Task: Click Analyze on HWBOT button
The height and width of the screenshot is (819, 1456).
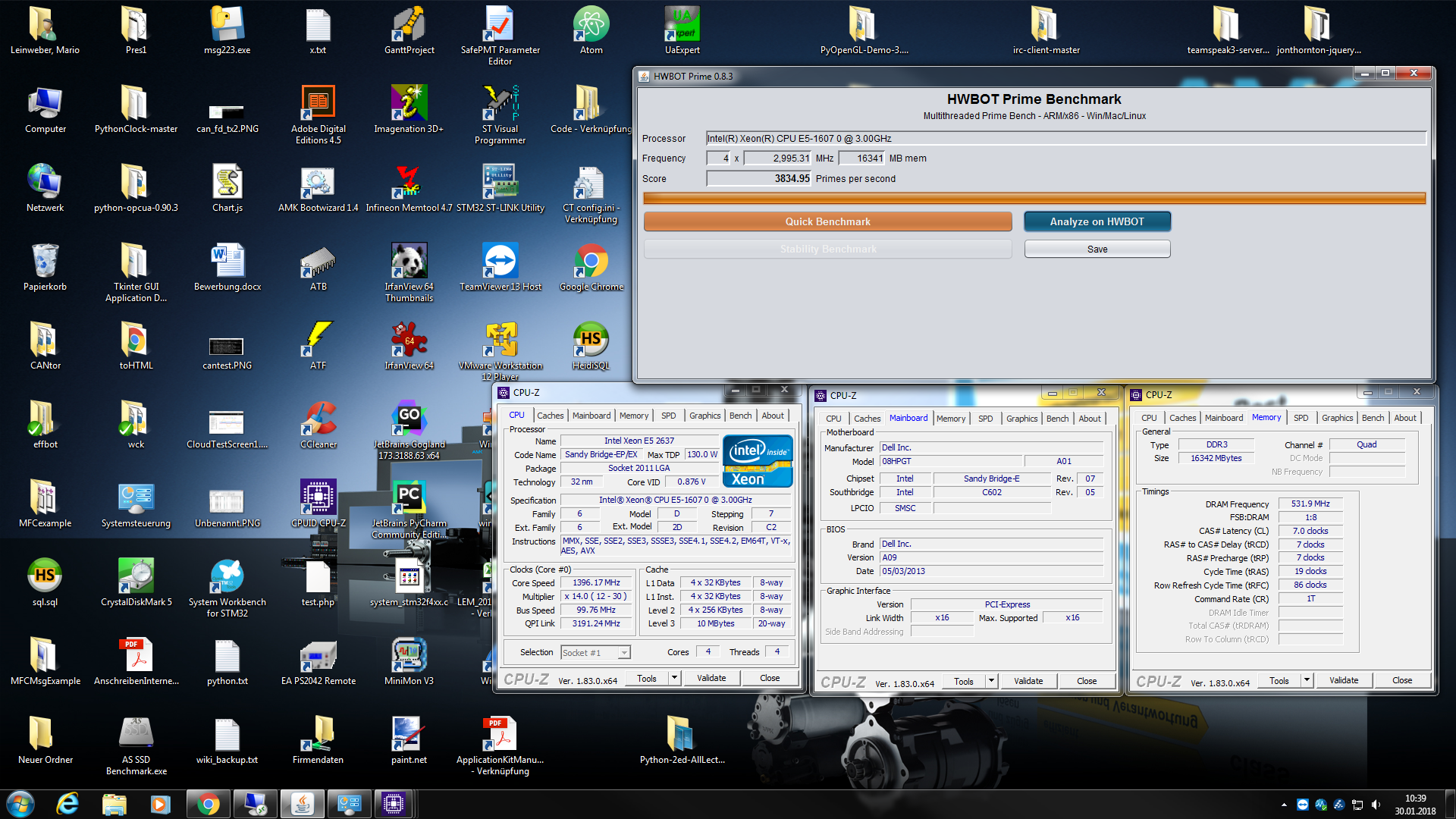Action: click(x=1097, y=221)
